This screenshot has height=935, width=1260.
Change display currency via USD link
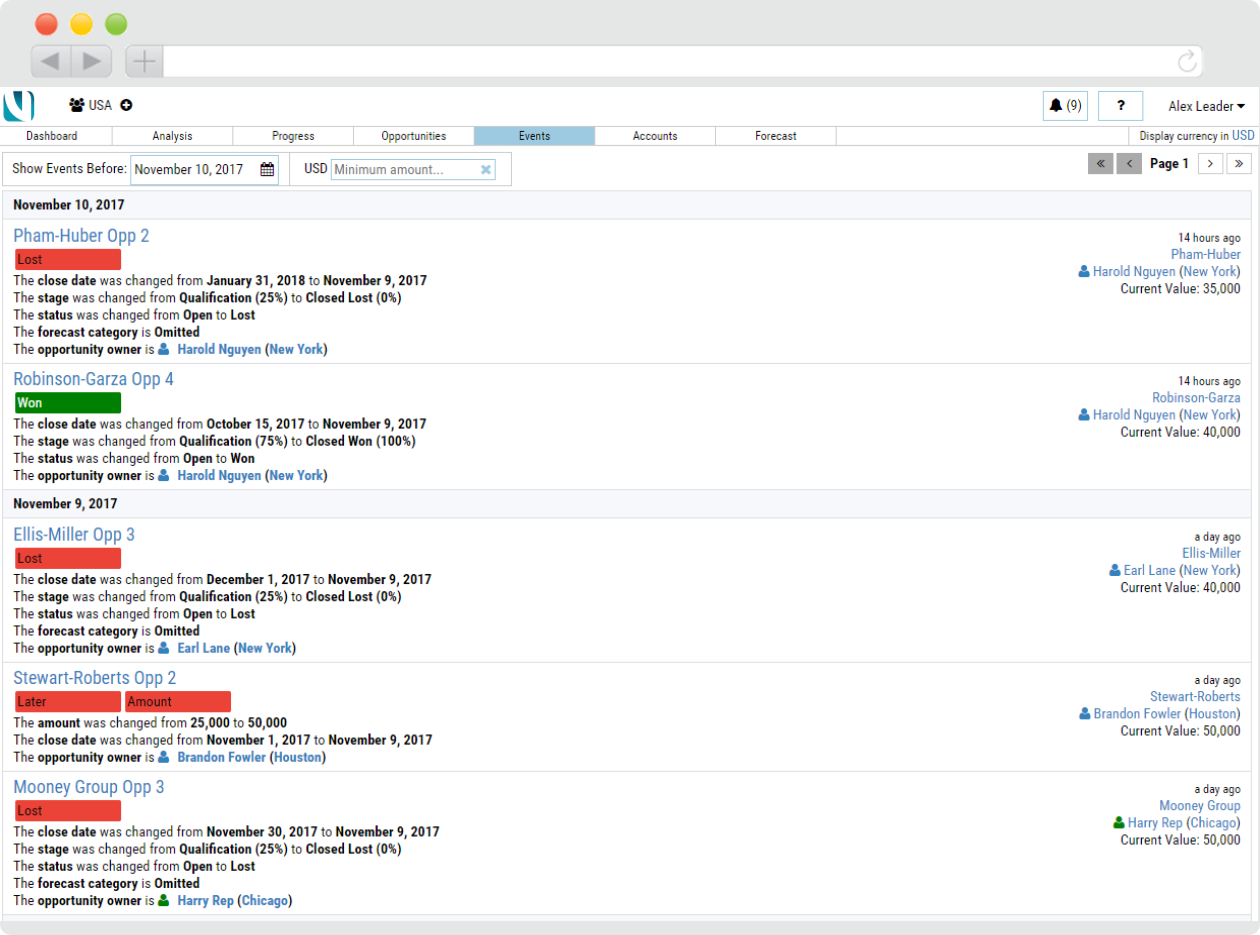[x=1242, y=136]
